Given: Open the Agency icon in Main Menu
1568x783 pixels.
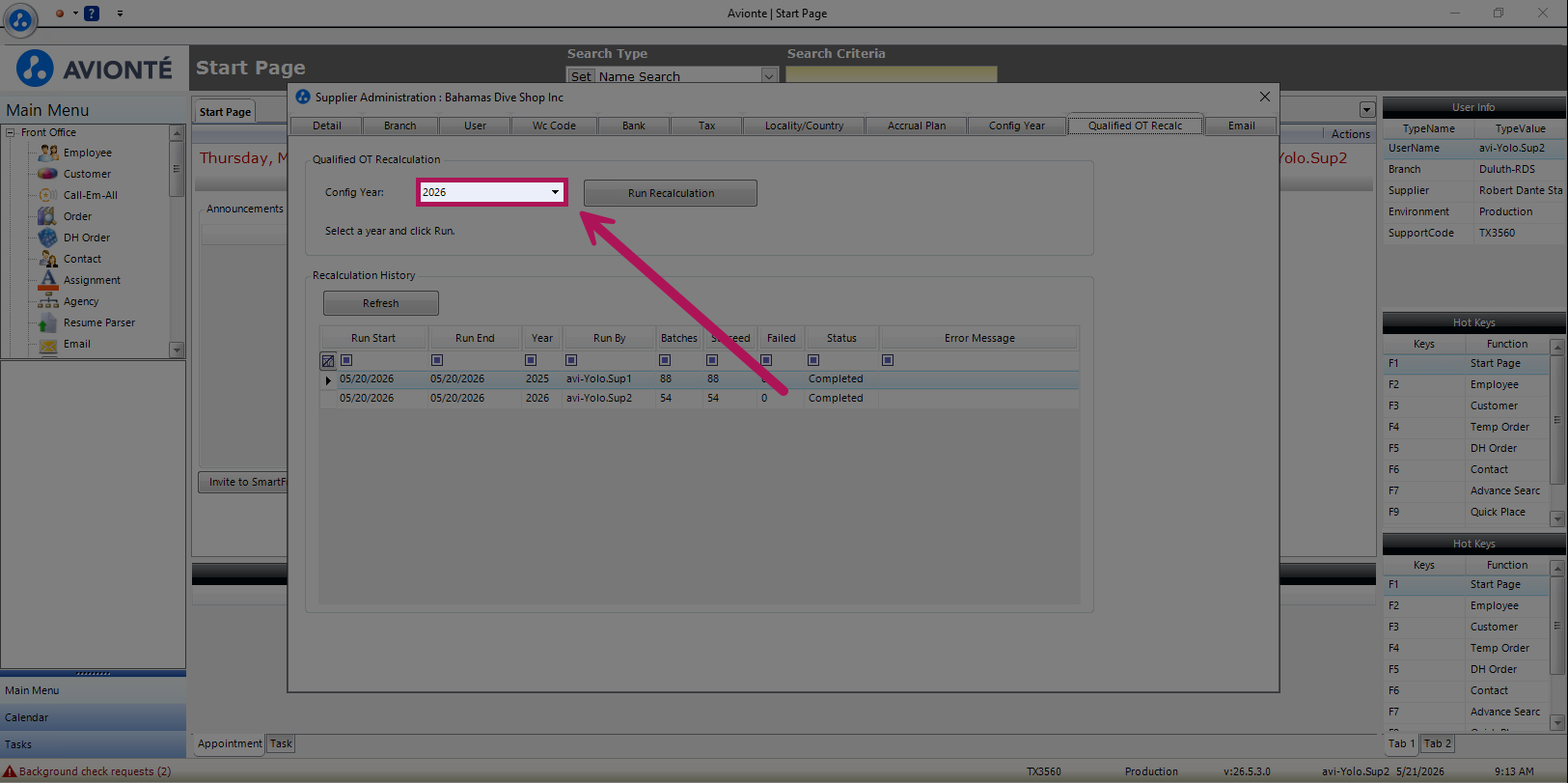Looking at the screenshot, I should [48, 301].
